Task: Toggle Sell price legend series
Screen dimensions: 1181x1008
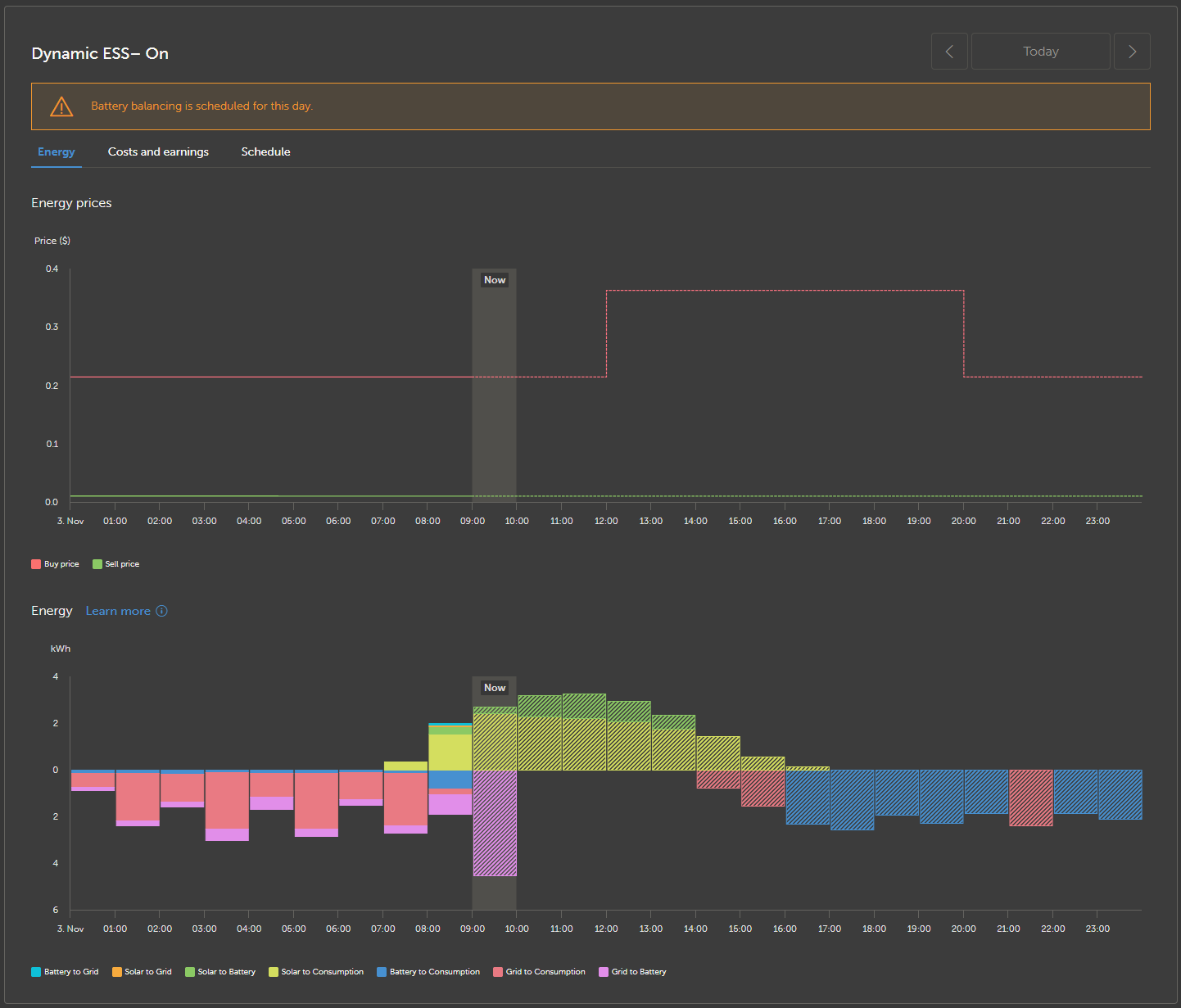Action: click(115, 564)
